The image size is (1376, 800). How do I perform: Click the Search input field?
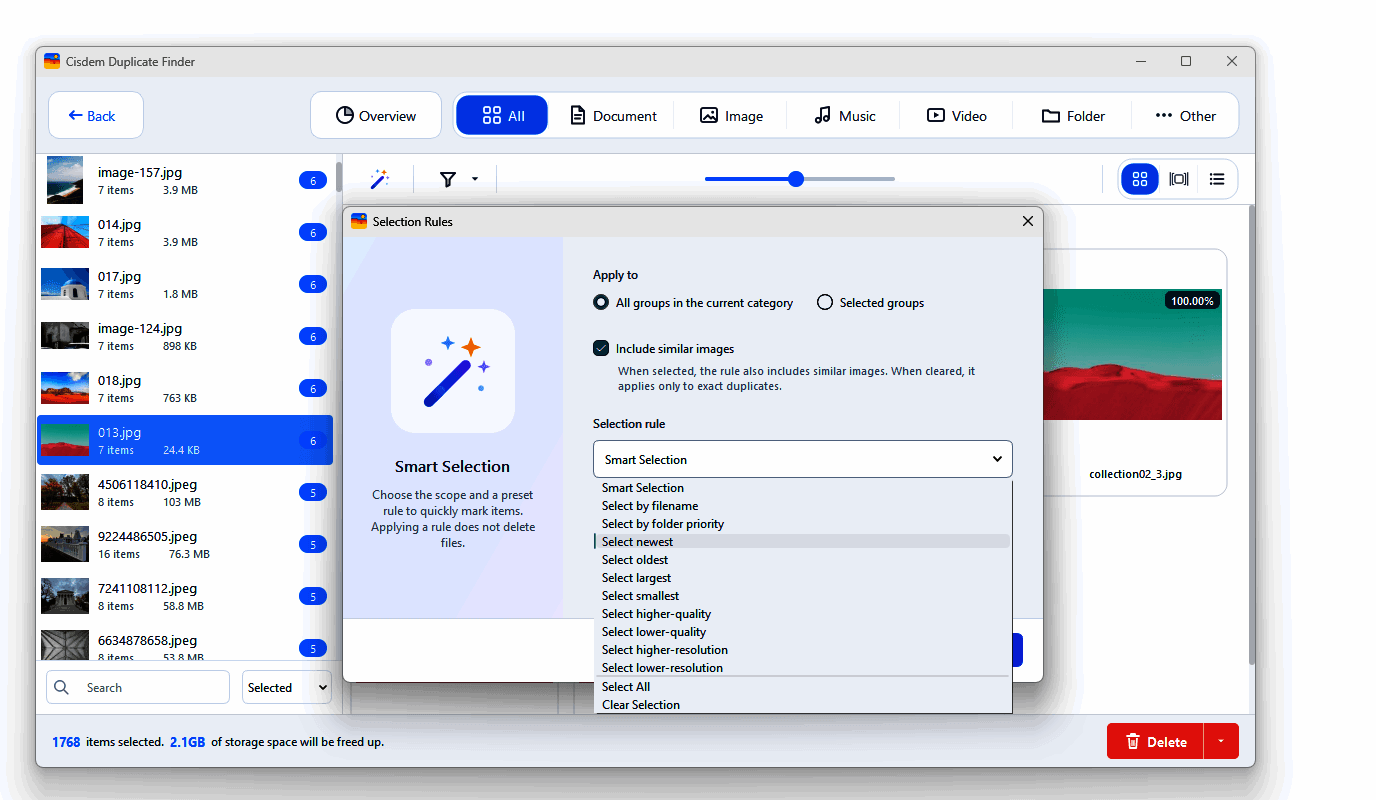click(138, 687)
